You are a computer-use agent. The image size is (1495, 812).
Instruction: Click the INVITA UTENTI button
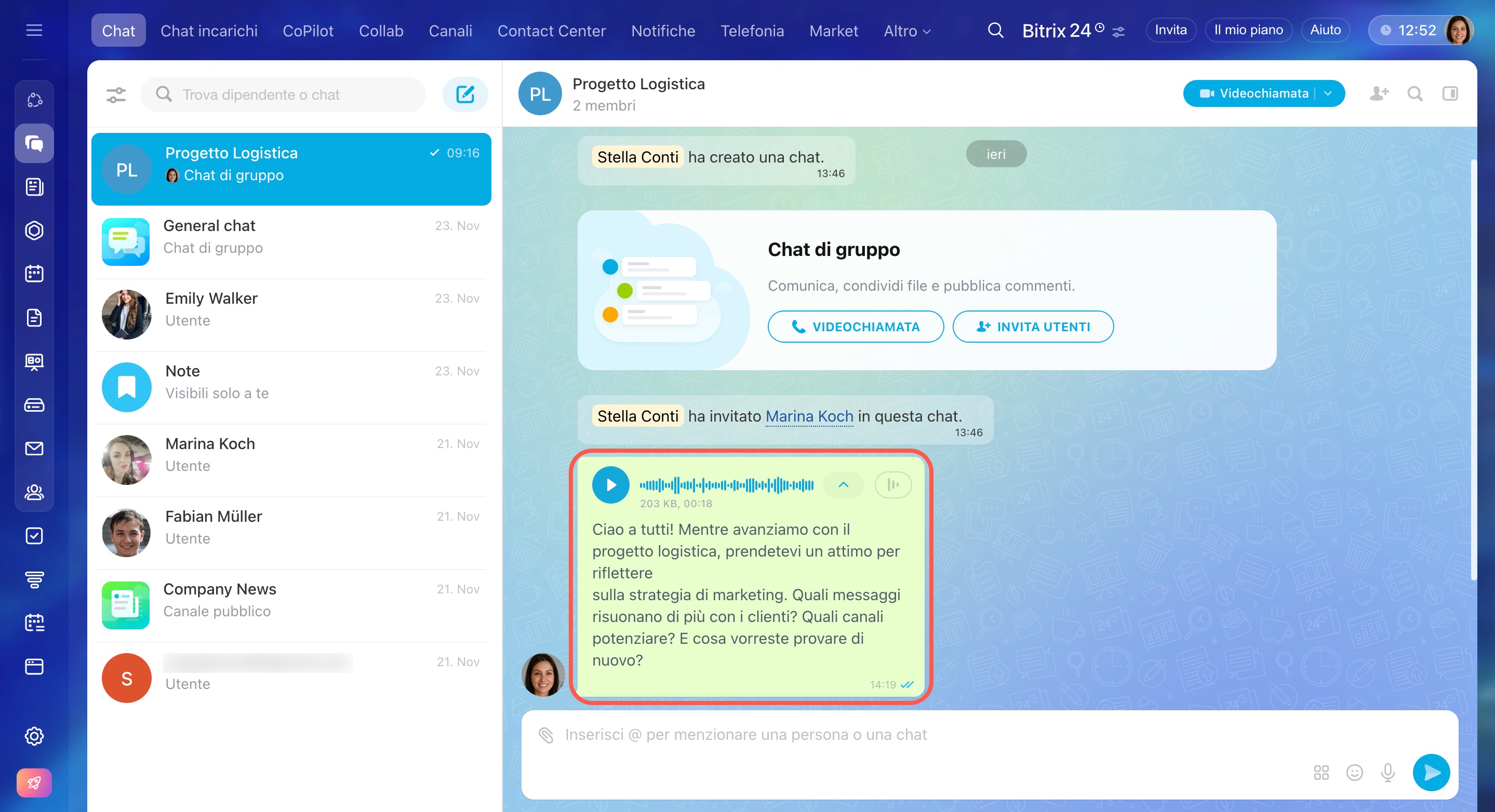[1033, 327]
